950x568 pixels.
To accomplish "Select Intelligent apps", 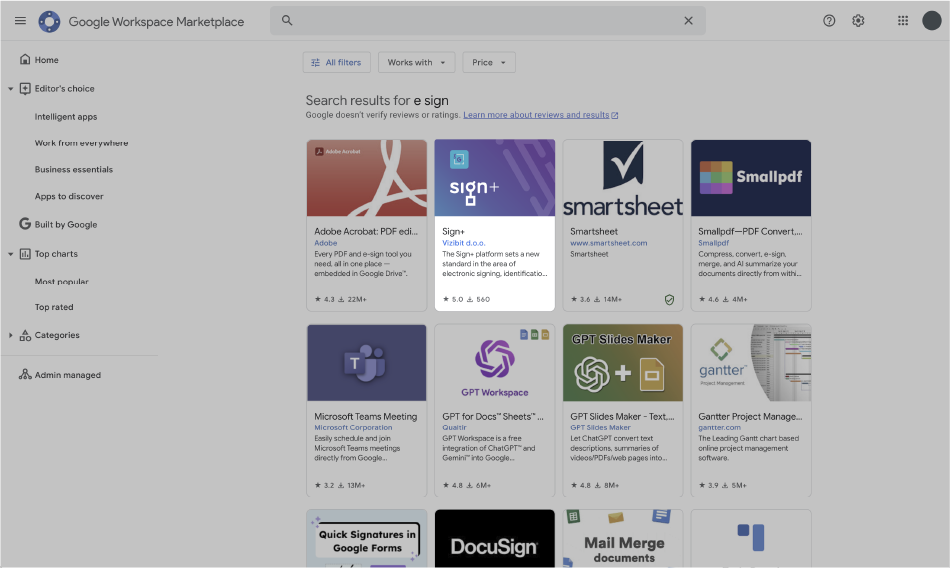I will [x=65, y=116].
